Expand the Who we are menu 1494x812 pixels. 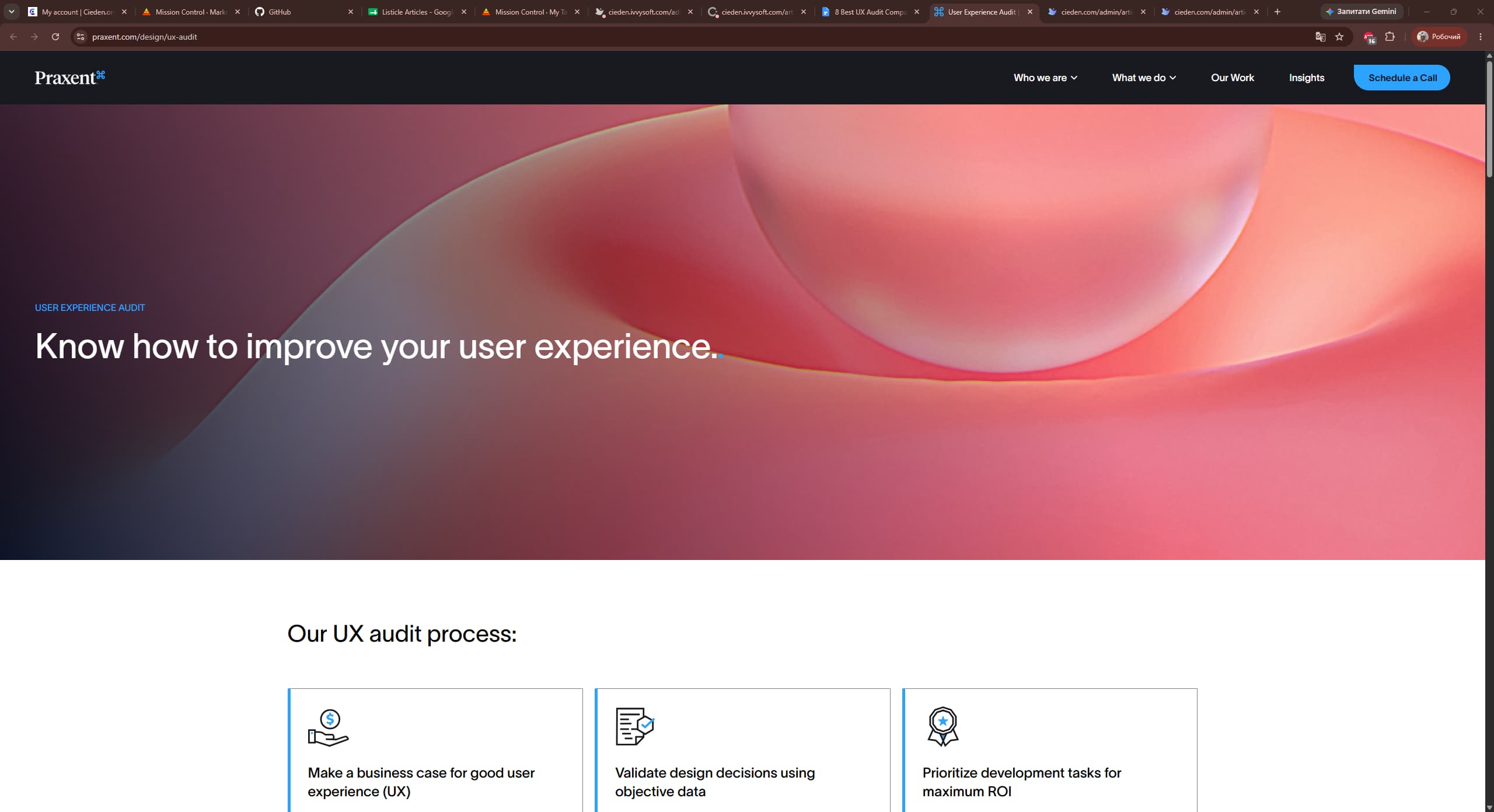tap(1045, 78)
